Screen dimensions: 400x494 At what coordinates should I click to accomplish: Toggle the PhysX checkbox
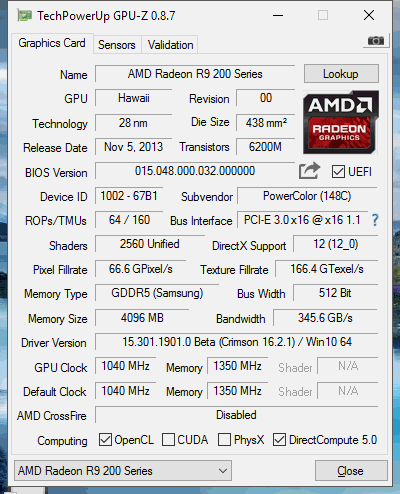[224, 440]
